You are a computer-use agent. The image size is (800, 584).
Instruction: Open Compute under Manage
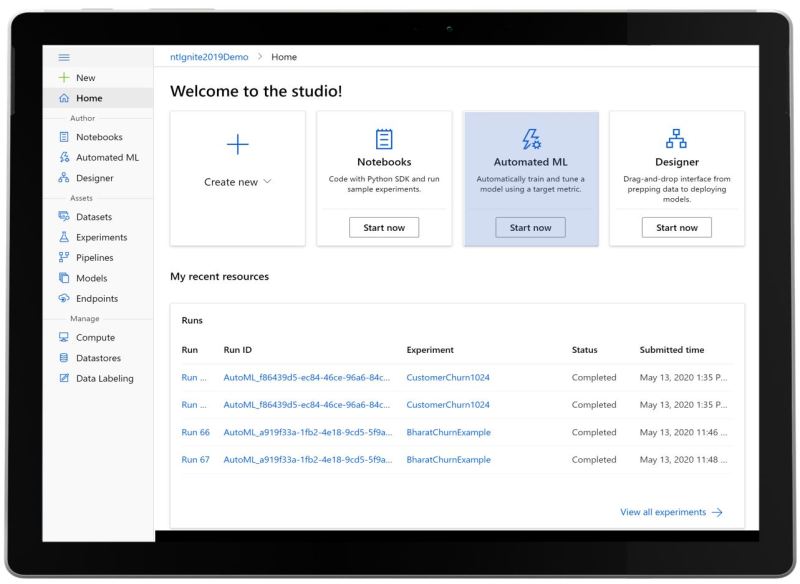coord(98,337)
